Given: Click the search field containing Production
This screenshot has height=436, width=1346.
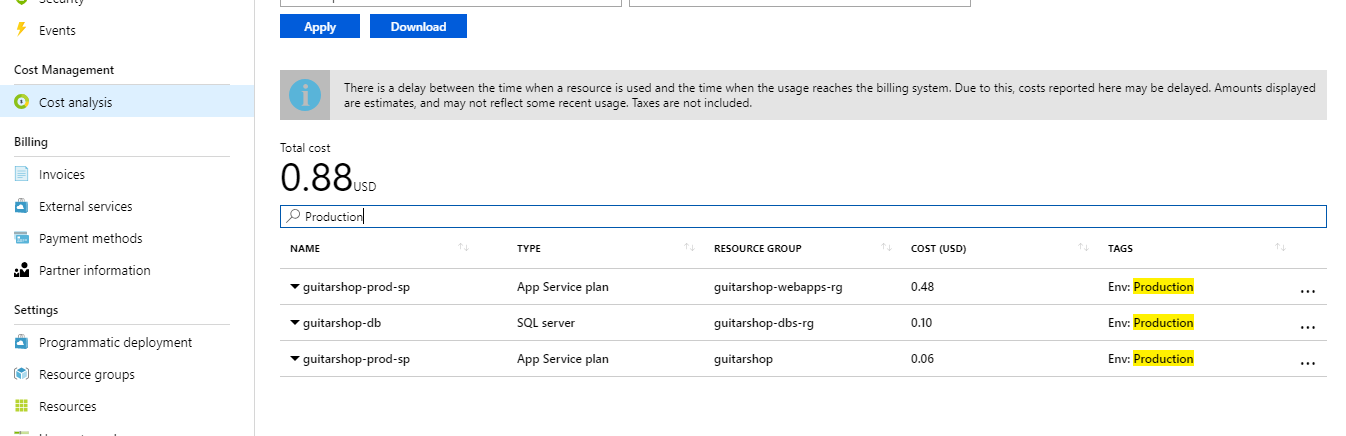Looking at the screenshot, I should coord(803,216).
